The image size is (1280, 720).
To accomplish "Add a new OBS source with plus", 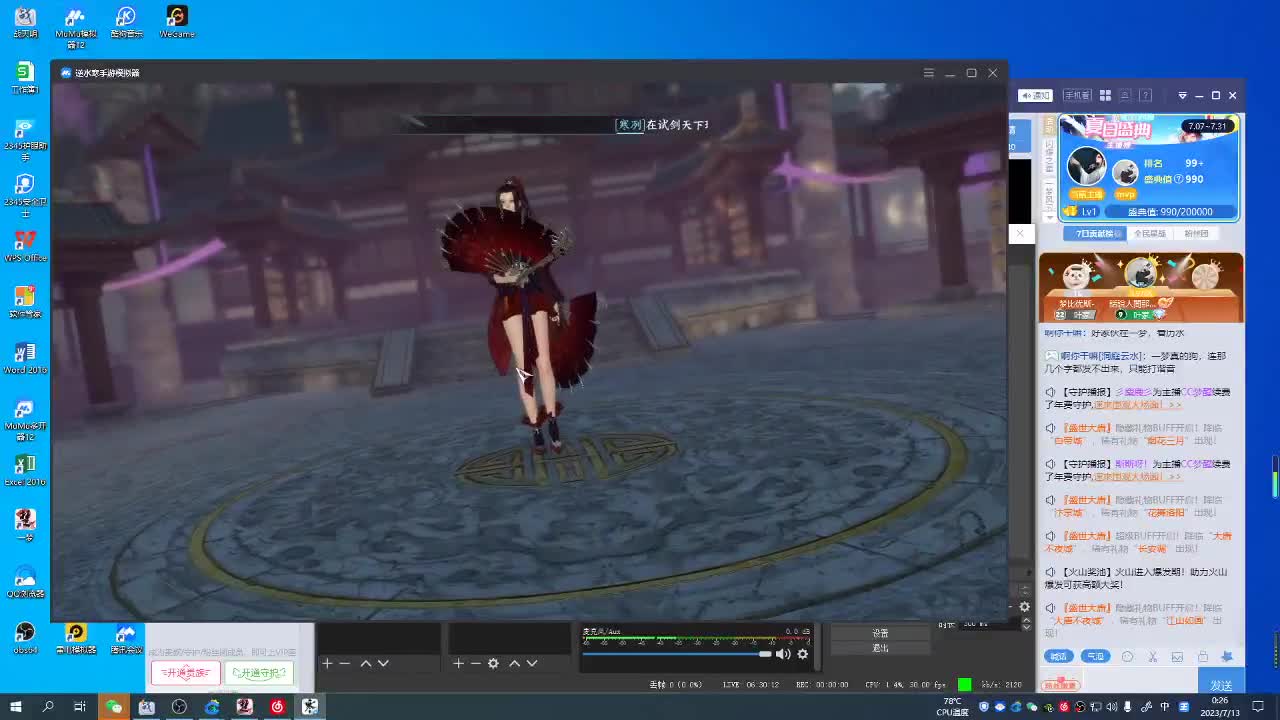I will 458,663.
